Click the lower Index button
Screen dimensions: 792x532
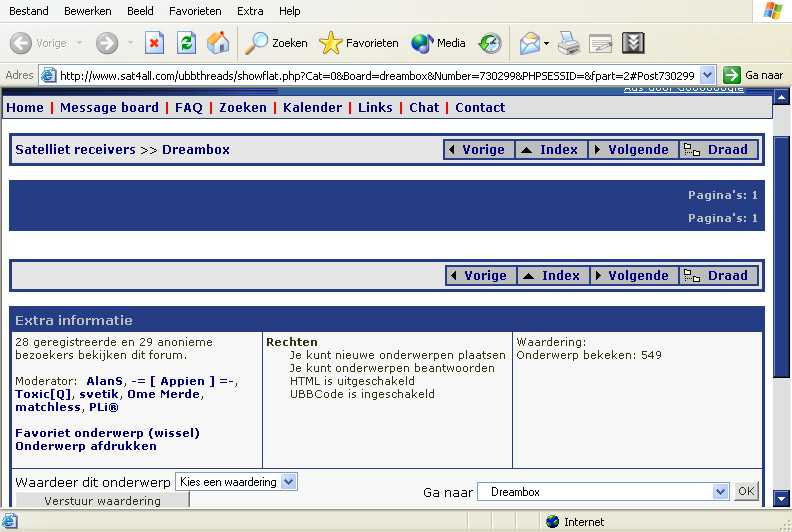[x=553, y=275]
